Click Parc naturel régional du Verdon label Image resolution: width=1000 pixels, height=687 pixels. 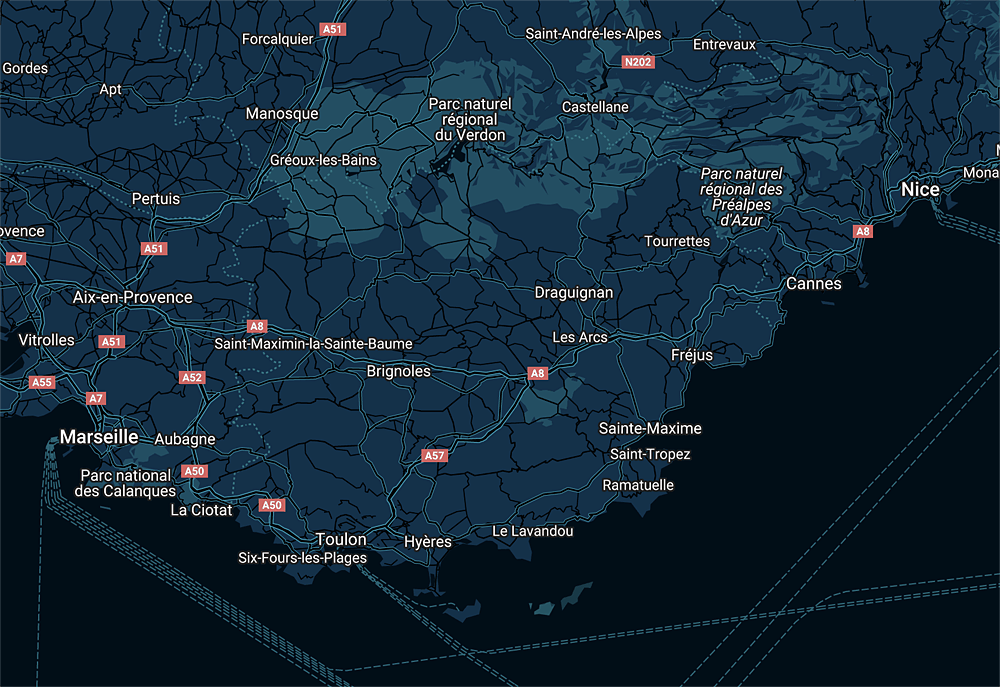(x=469, y=119)
